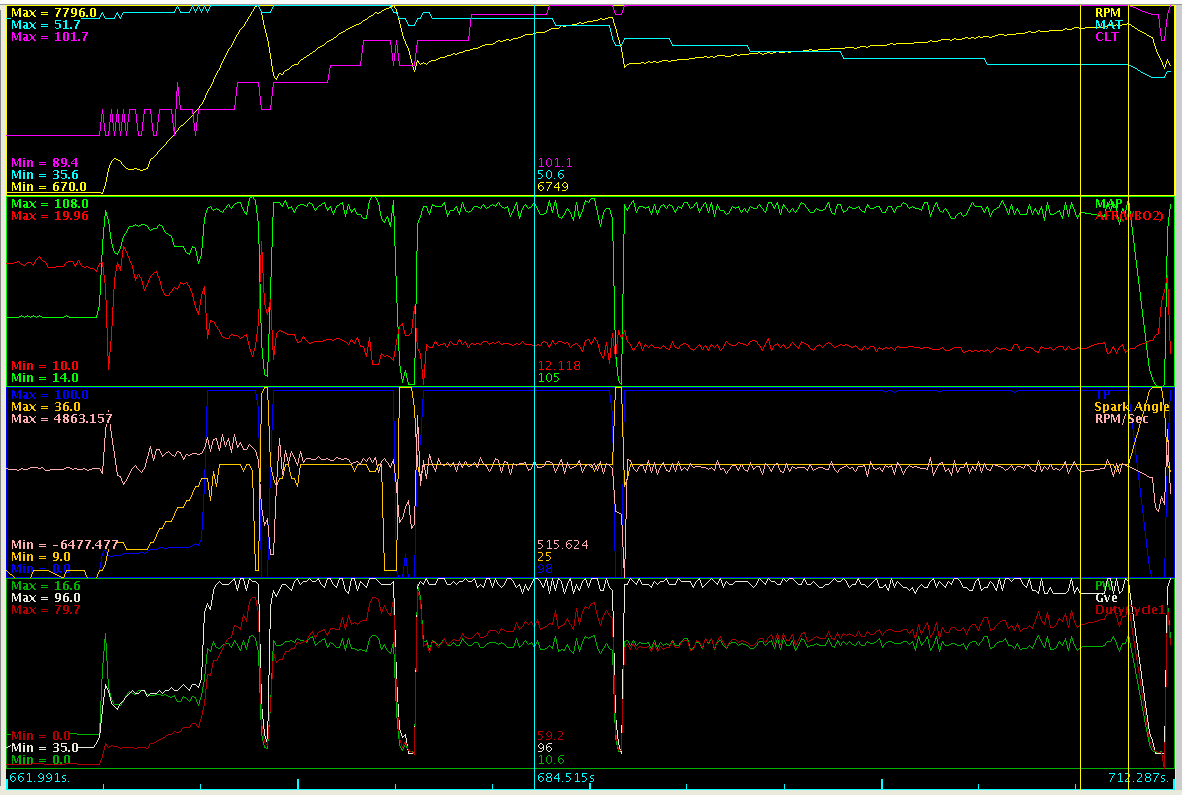Click the cursor RPM value '6749'

(x=553, y=187)
